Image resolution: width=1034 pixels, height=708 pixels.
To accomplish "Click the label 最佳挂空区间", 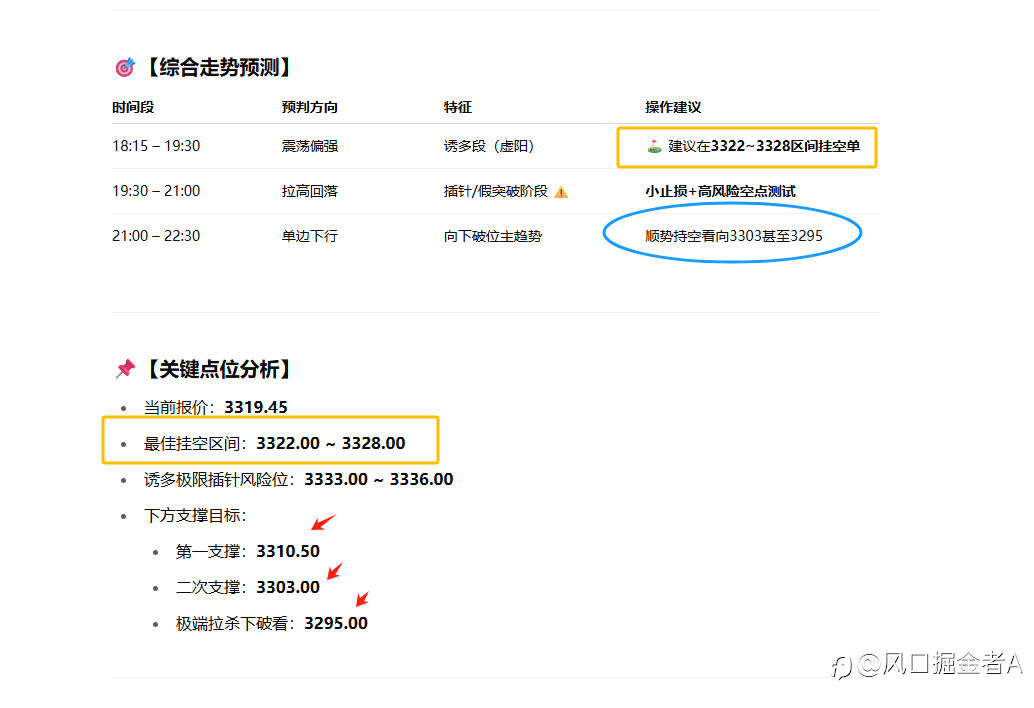I will pyautogui.click(x=192, y=443).
